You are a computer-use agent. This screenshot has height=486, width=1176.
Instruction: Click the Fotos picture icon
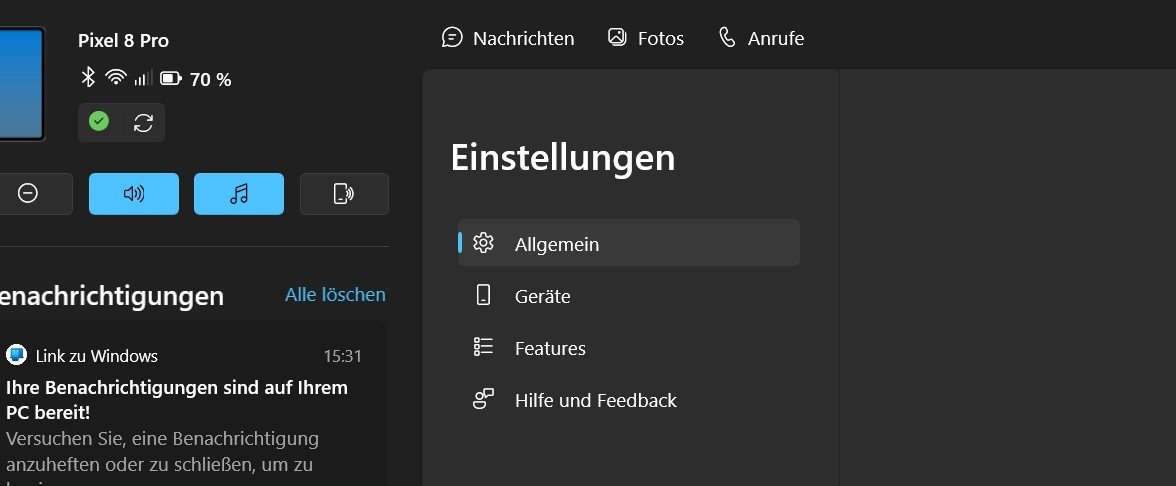point(617,37)
